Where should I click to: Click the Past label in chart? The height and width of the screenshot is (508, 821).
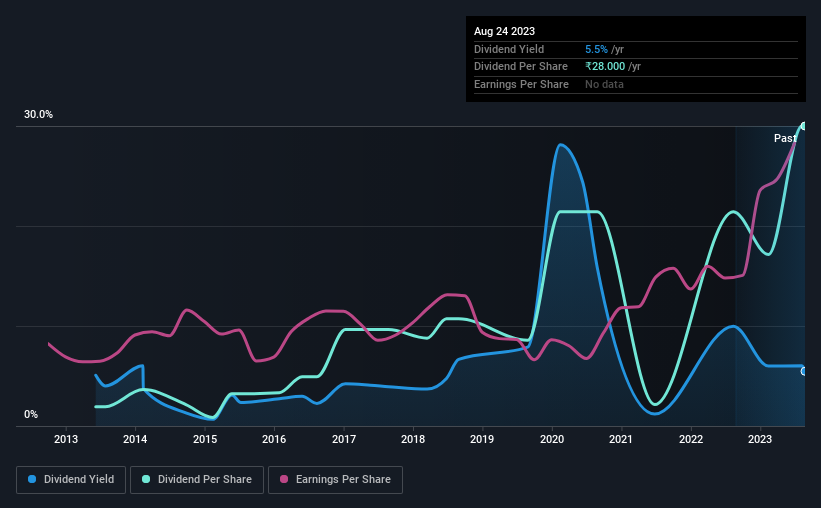785,138
